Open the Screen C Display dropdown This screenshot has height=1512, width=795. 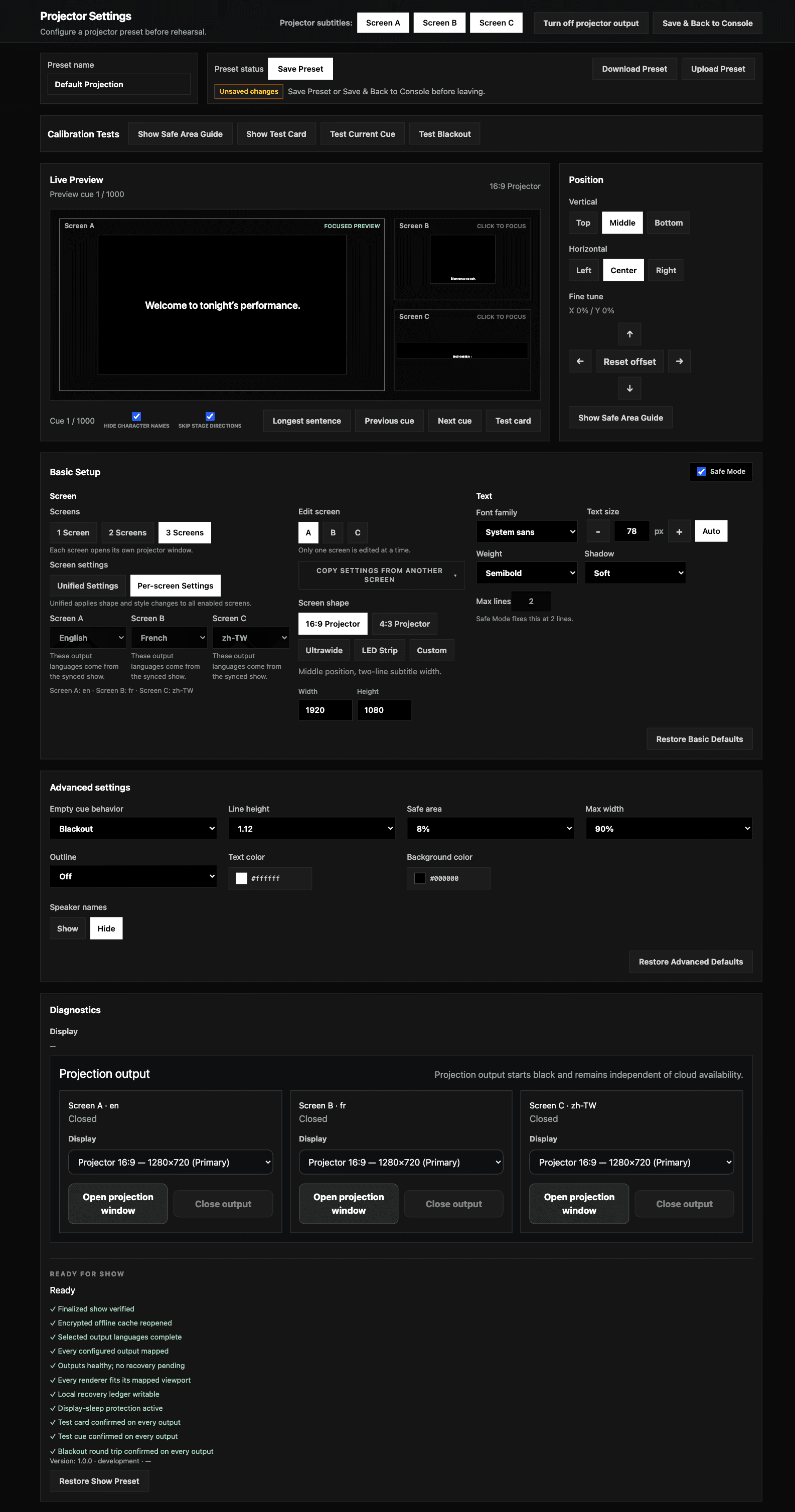point(632,1162)
